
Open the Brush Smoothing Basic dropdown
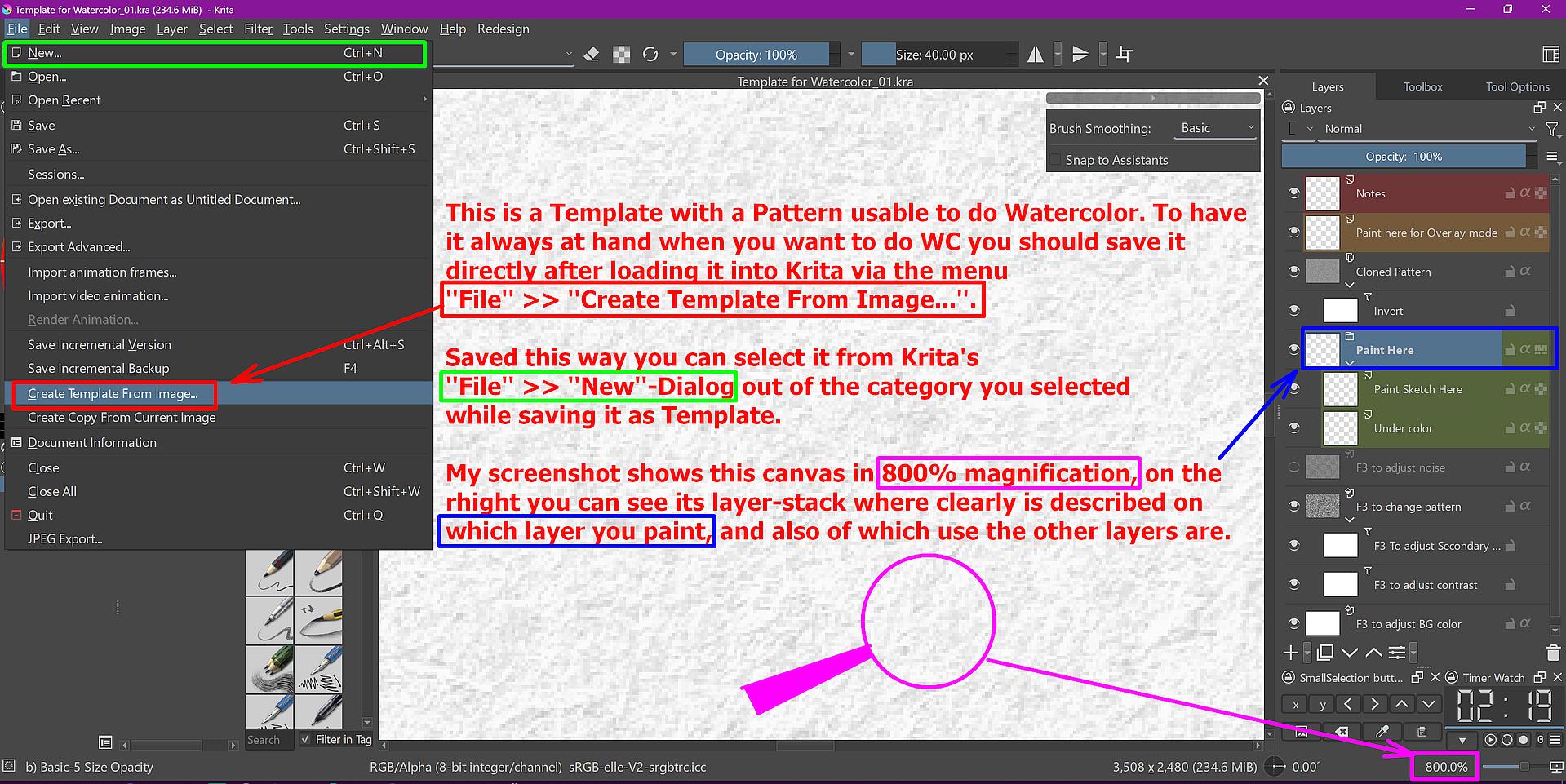pos(1217,128)
